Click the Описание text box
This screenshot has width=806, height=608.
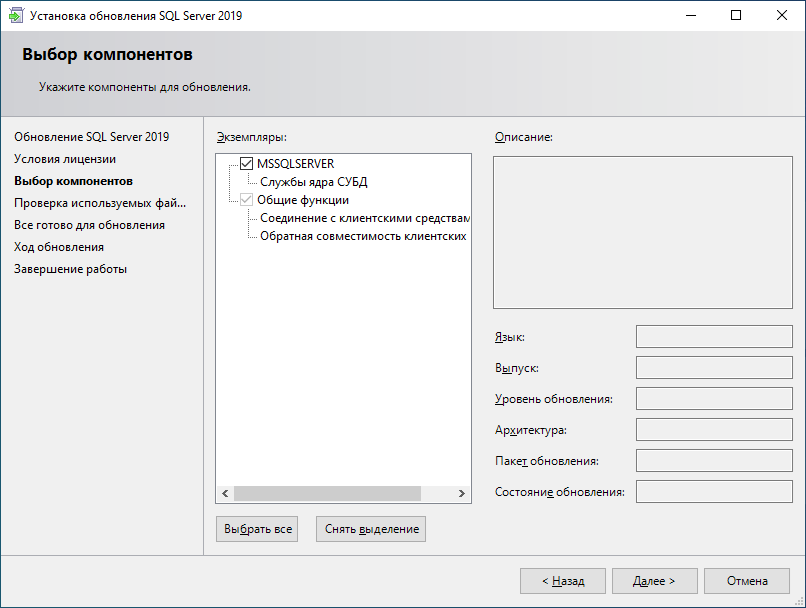coord(643,232)
